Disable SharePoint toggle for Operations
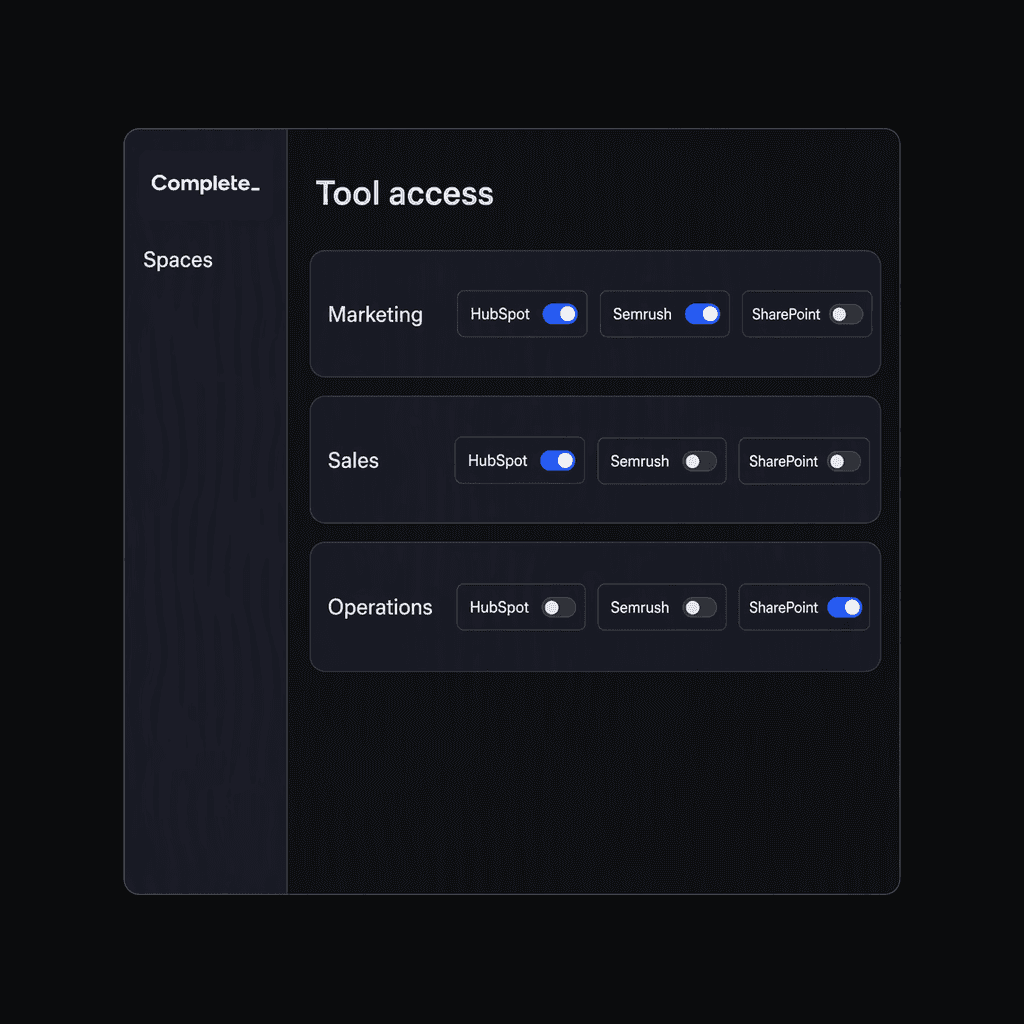 tap(844, 607)
